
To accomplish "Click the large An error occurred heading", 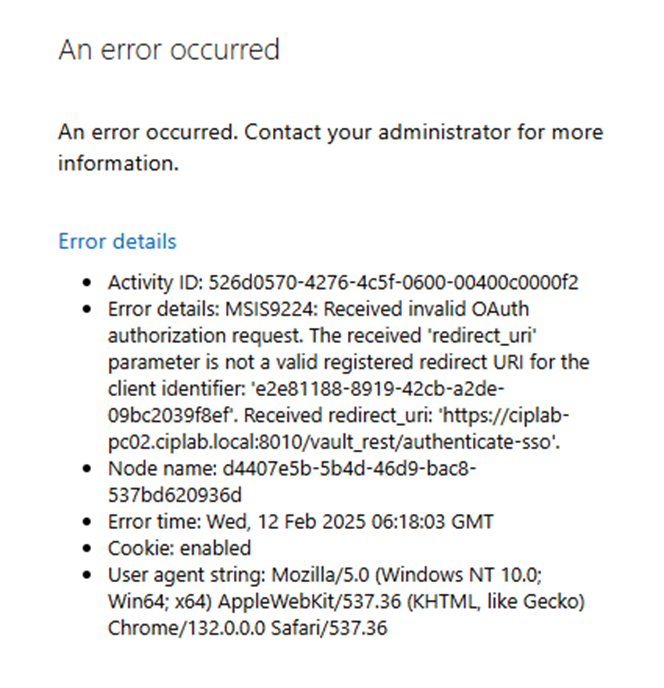I will pos(169,49).
